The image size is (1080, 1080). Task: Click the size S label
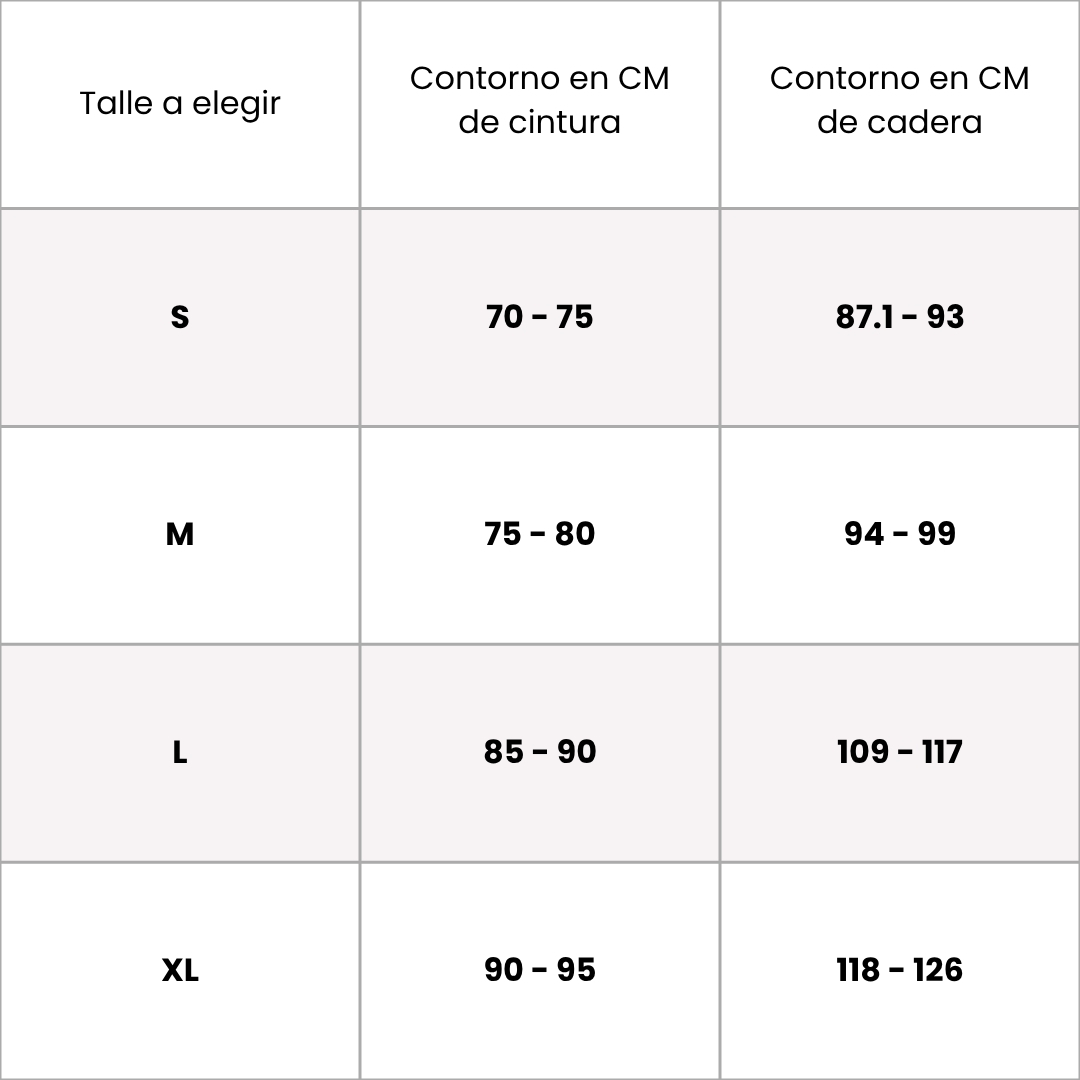(x=180, y=317)
